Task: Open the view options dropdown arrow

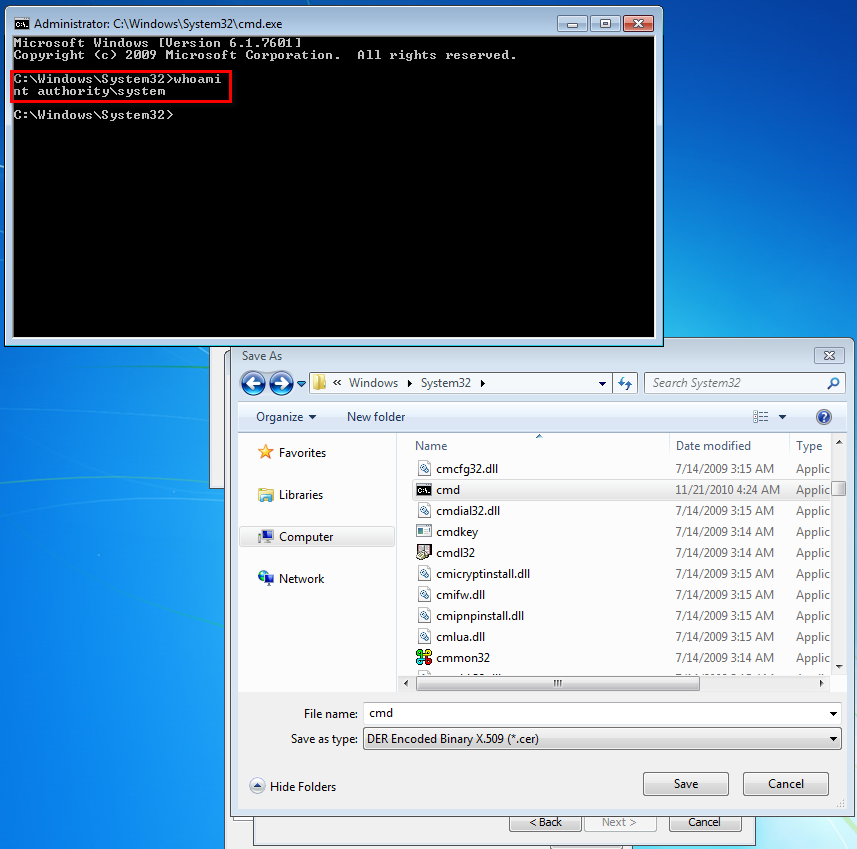Action: coord(782,417)
